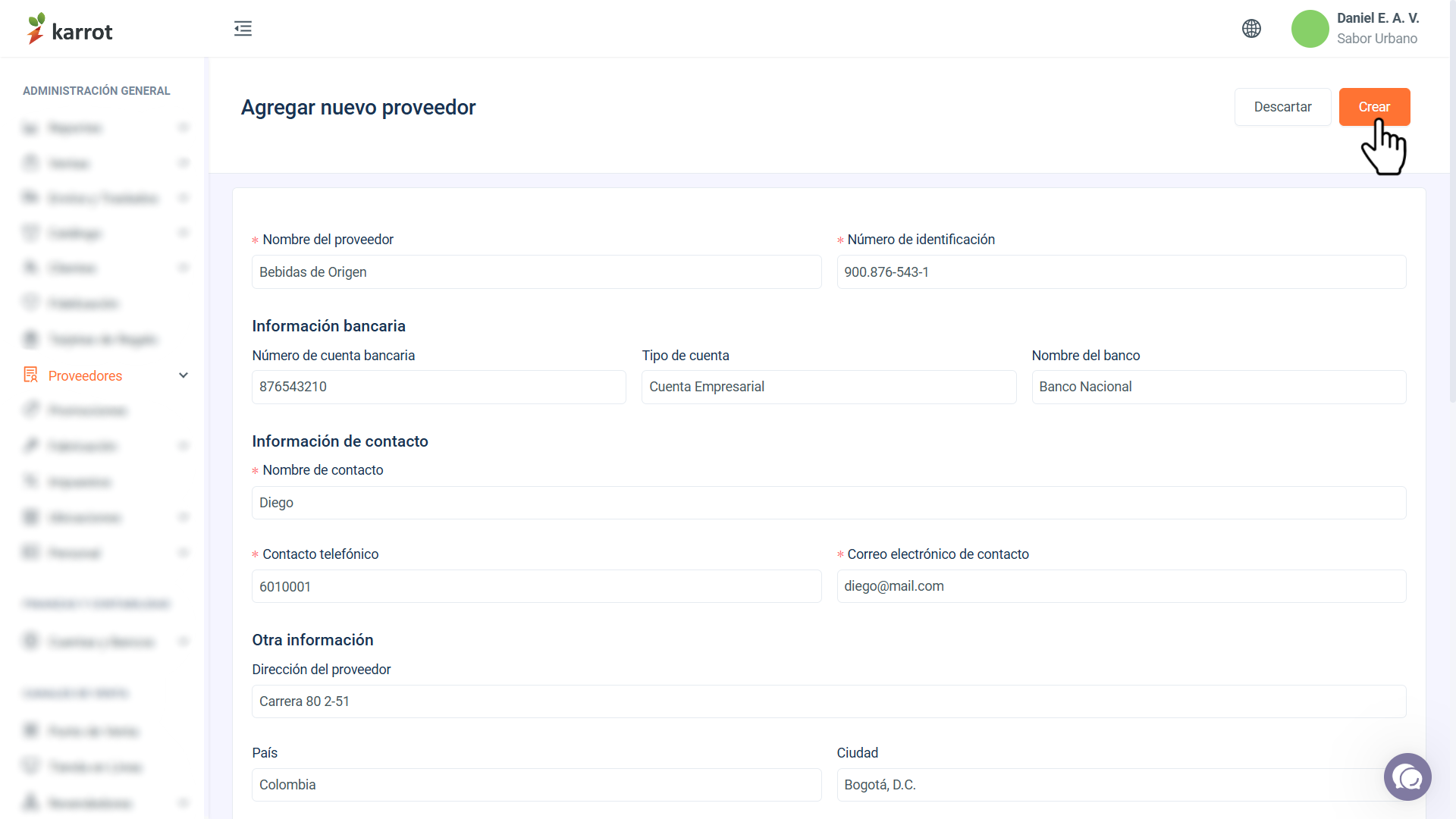Focus the Número de identificación field
The width and height of the screenshot is (1456, 819).
click(1121, 272)
